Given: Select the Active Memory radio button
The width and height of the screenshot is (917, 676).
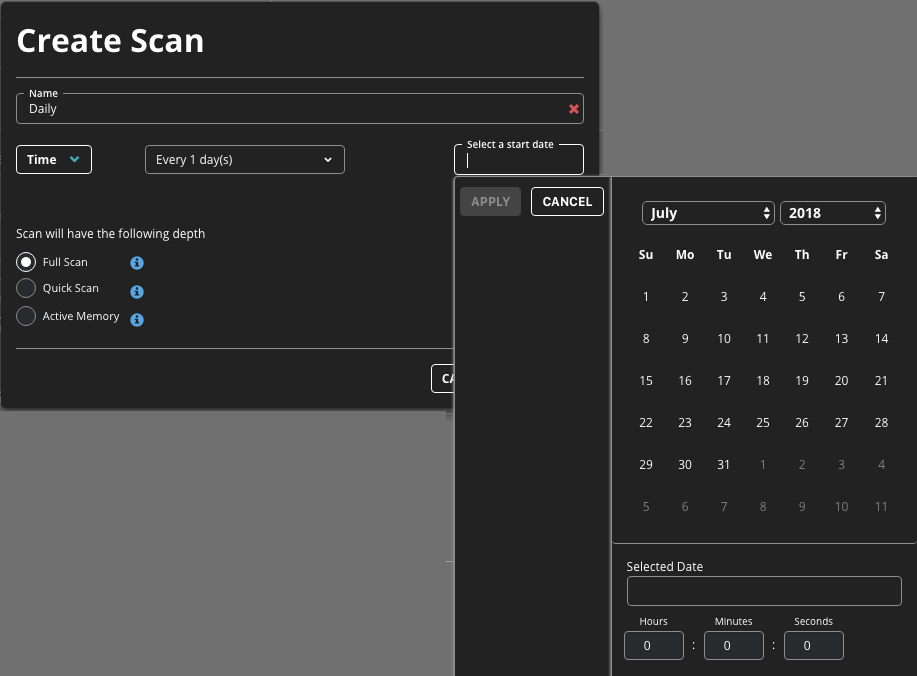Looking at the screenshot, I should (x=26, y=316).
